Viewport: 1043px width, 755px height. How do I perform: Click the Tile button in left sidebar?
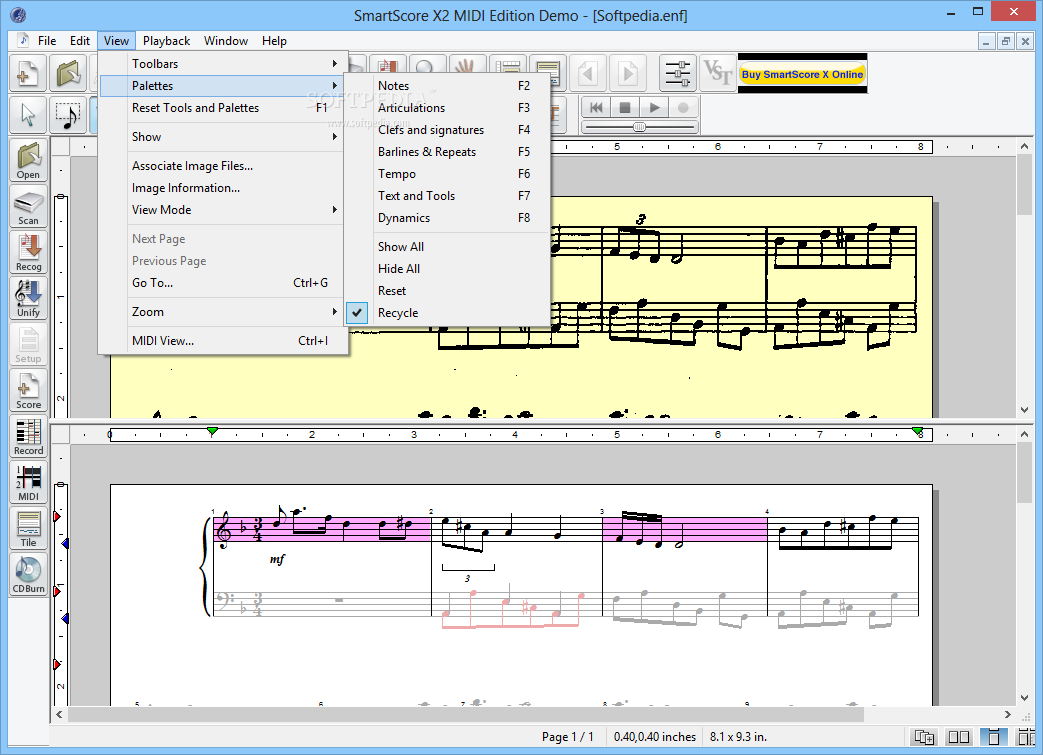[28, 528]
